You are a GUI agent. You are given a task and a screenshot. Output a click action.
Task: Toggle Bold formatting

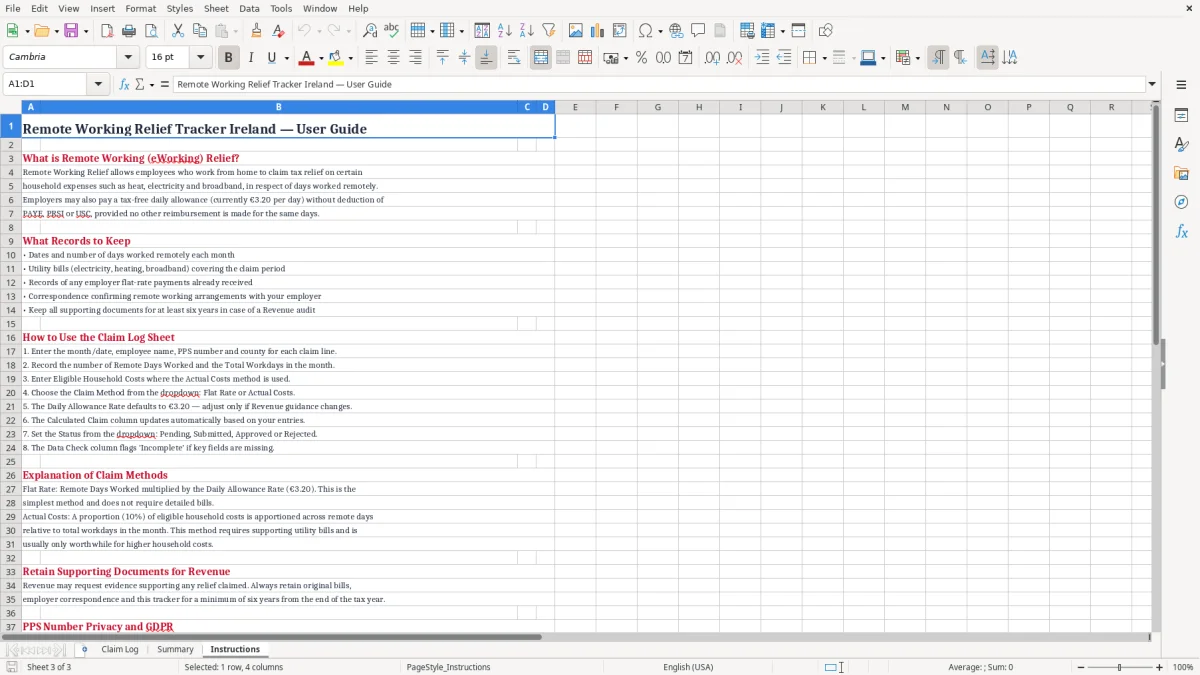coord(228,58)
